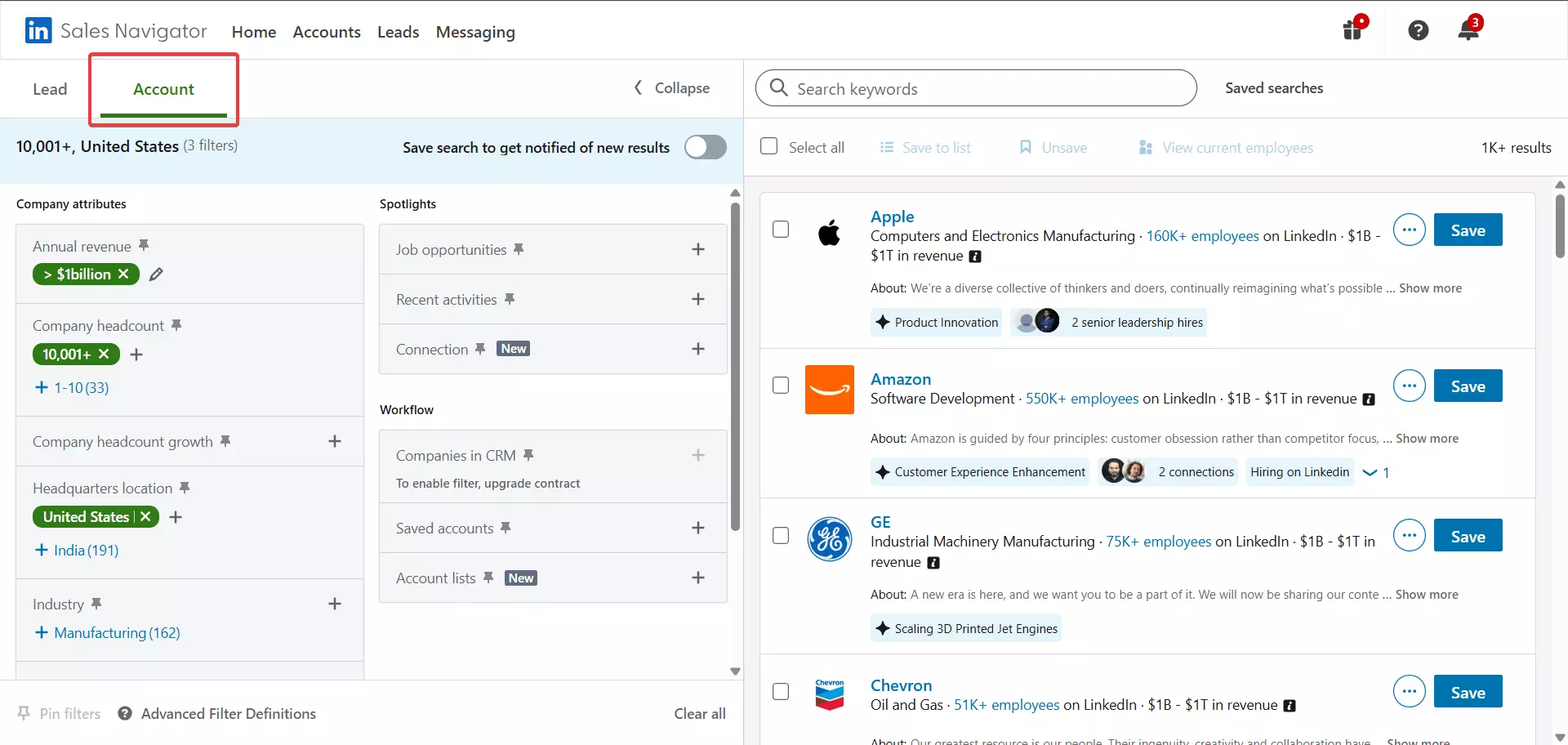
Task: Save the Chevron account
Action: click(1468, 691)
